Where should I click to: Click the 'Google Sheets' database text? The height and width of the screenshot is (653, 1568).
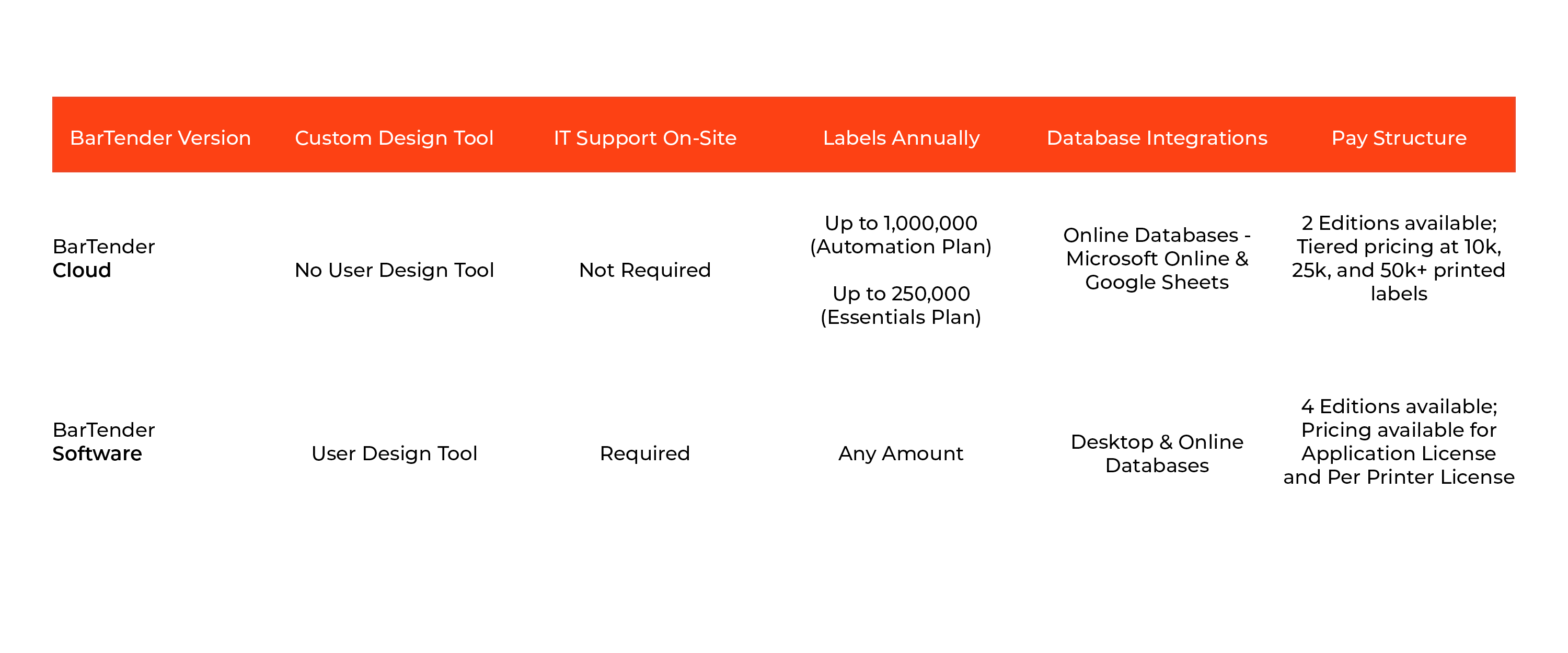(1157, 283)
